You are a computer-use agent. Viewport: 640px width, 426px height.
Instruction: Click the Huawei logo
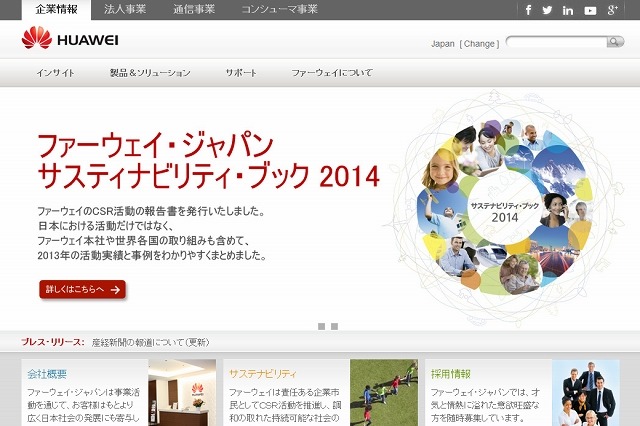tap(70, 38)
